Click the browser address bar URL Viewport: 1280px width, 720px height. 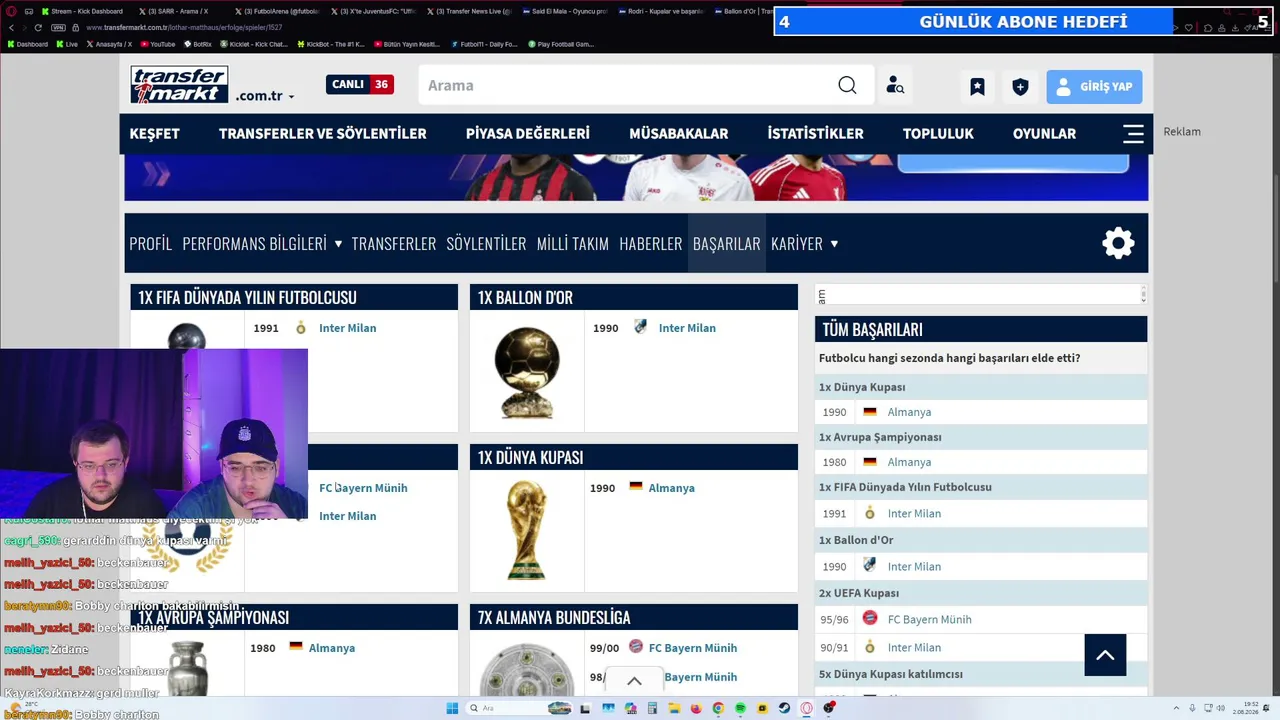tap(184, 28)
